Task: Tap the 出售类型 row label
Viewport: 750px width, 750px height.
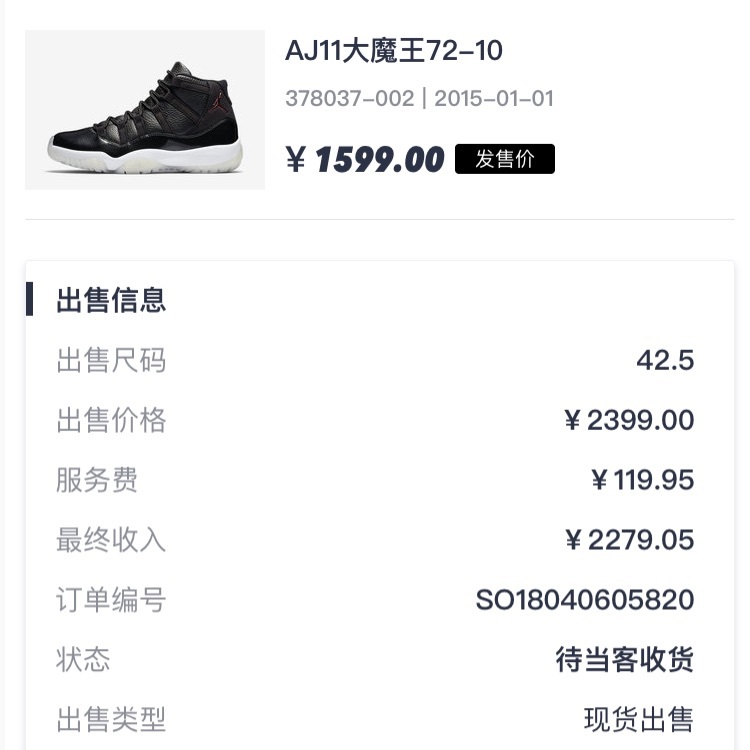Action: click(111, 719)
